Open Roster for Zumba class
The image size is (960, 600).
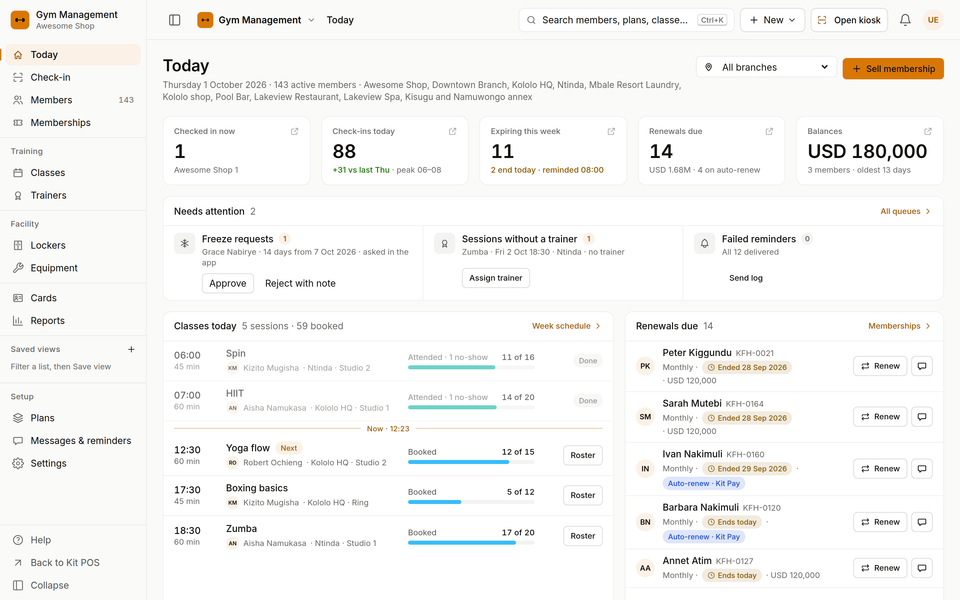[582, 536]
